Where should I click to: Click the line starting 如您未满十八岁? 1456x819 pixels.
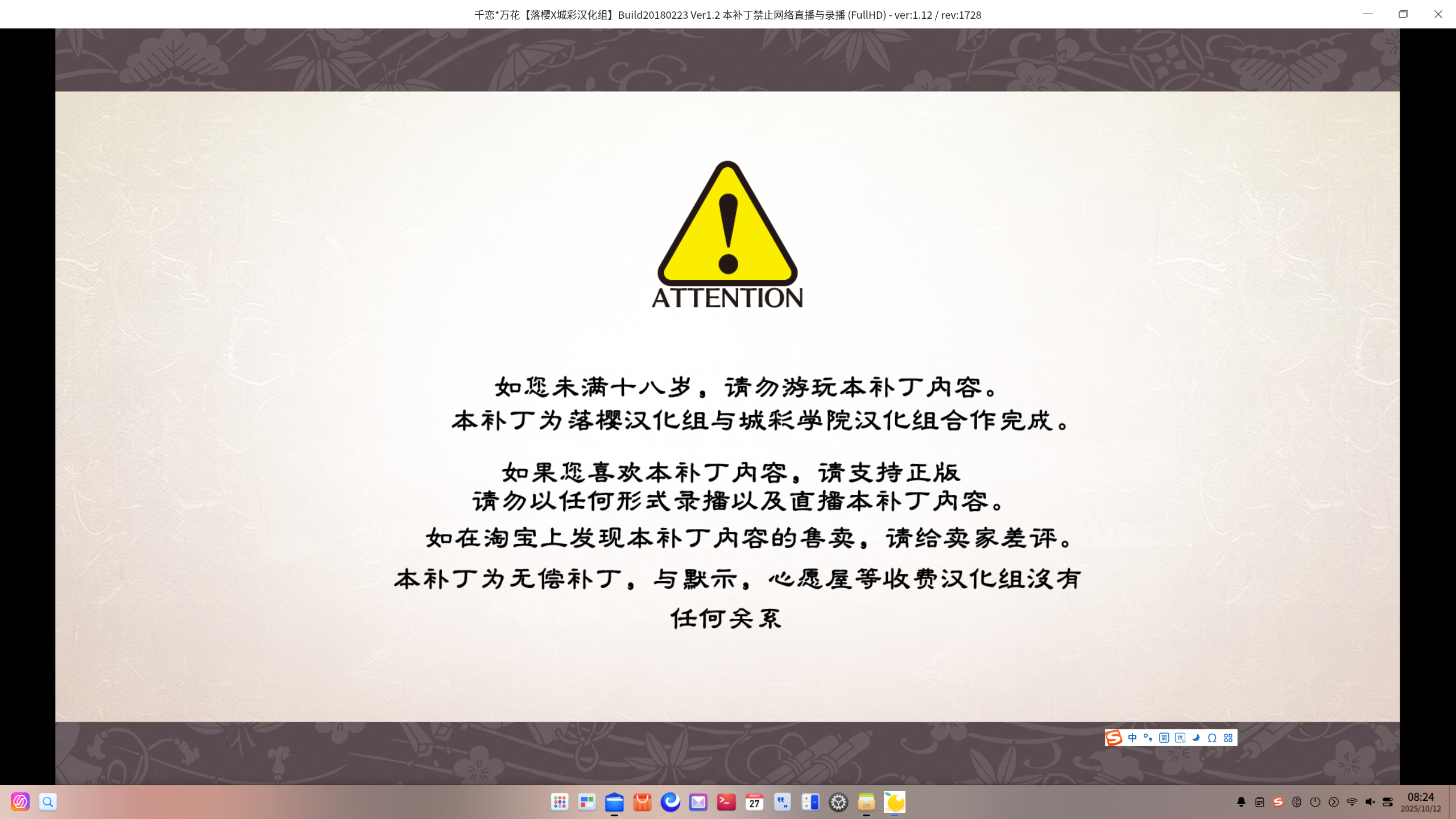[746, 387]
